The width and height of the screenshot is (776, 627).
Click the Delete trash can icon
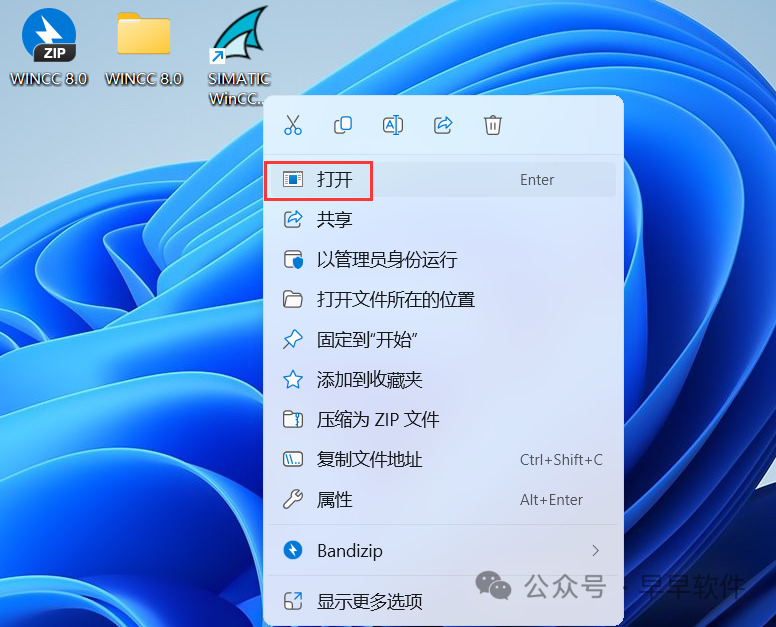point(493,125)
